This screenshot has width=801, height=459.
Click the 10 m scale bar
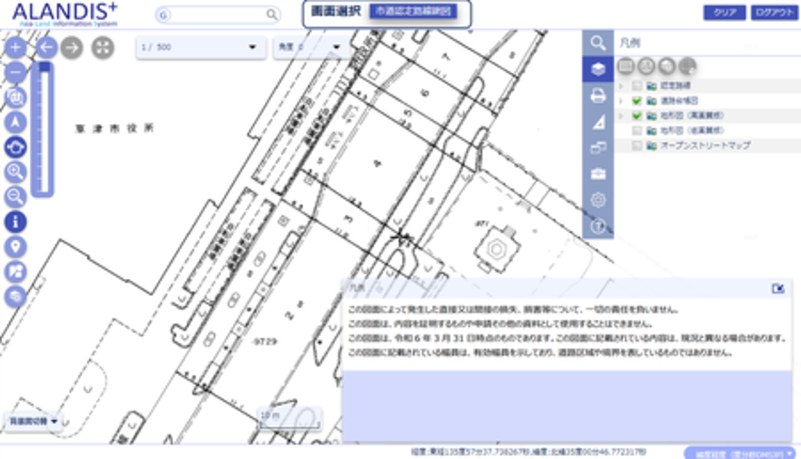(x=290, y=419)
